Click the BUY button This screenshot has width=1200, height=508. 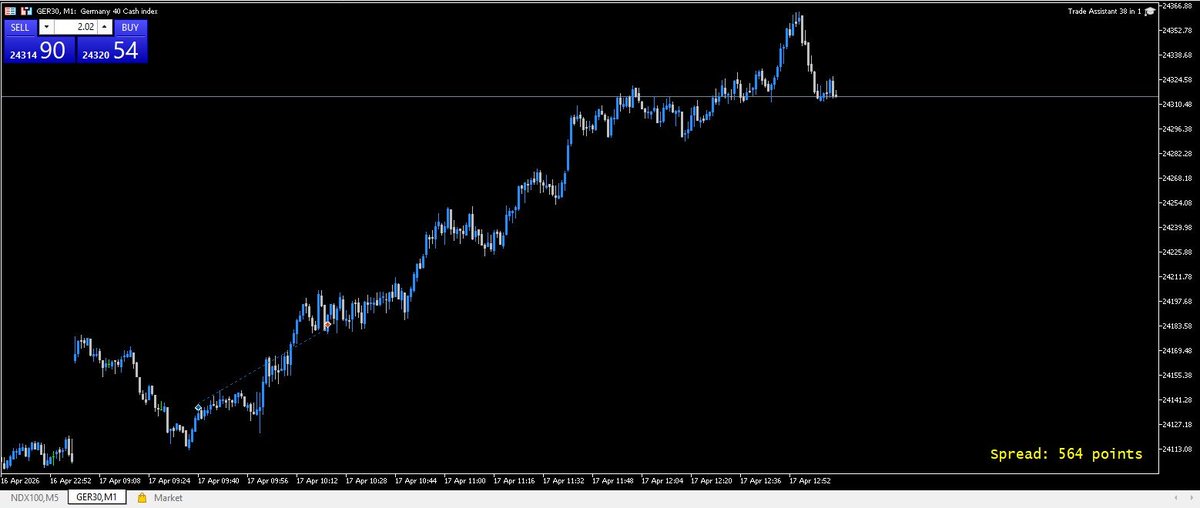point(130,27)
